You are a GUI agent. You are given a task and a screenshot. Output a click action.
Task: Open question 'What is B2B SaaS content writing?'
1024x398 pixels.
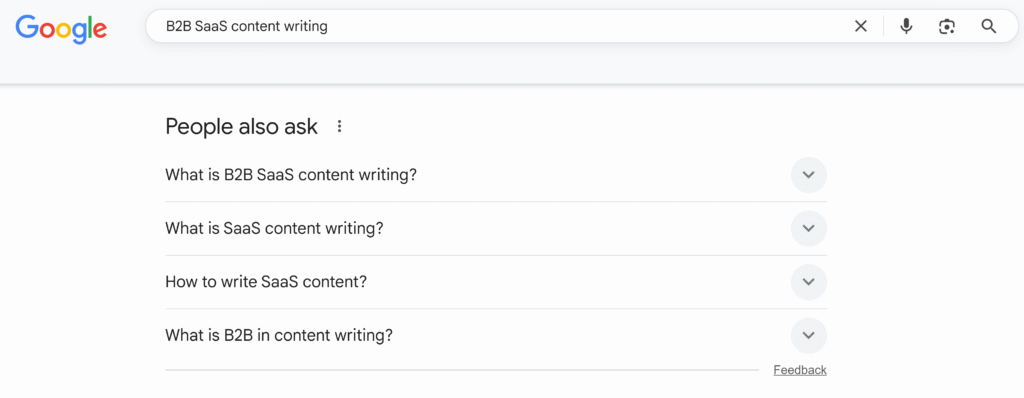click(x=291, y=175)
